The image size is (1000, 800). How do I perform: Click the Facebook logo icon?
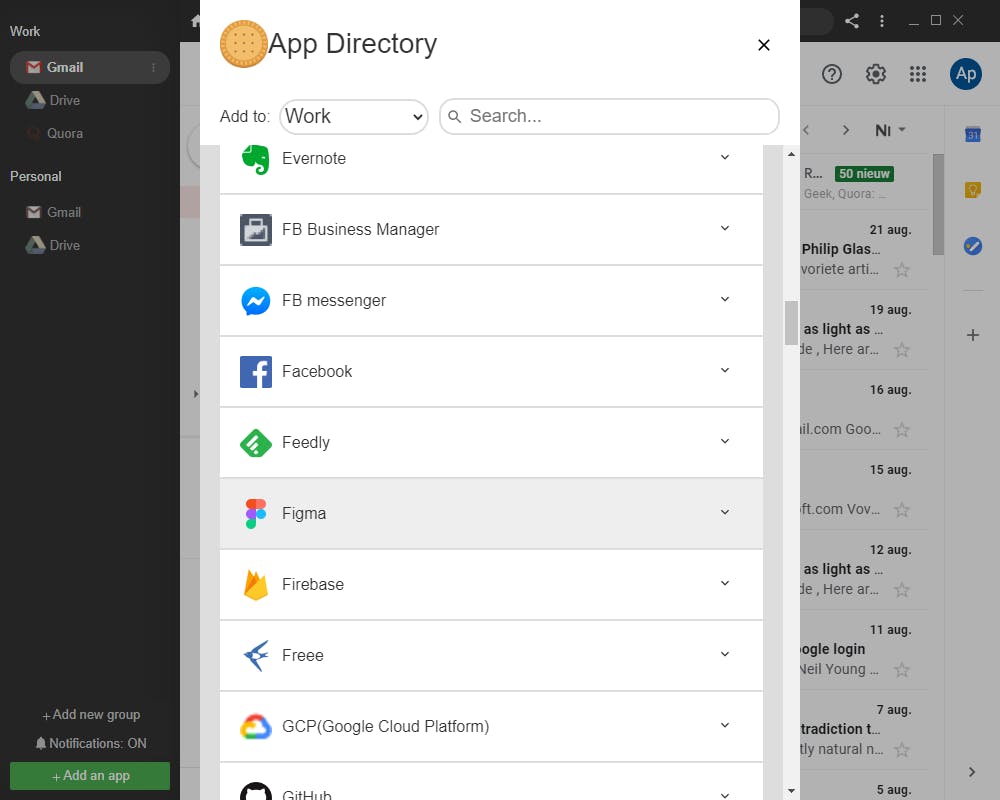(x=256, y=372)
